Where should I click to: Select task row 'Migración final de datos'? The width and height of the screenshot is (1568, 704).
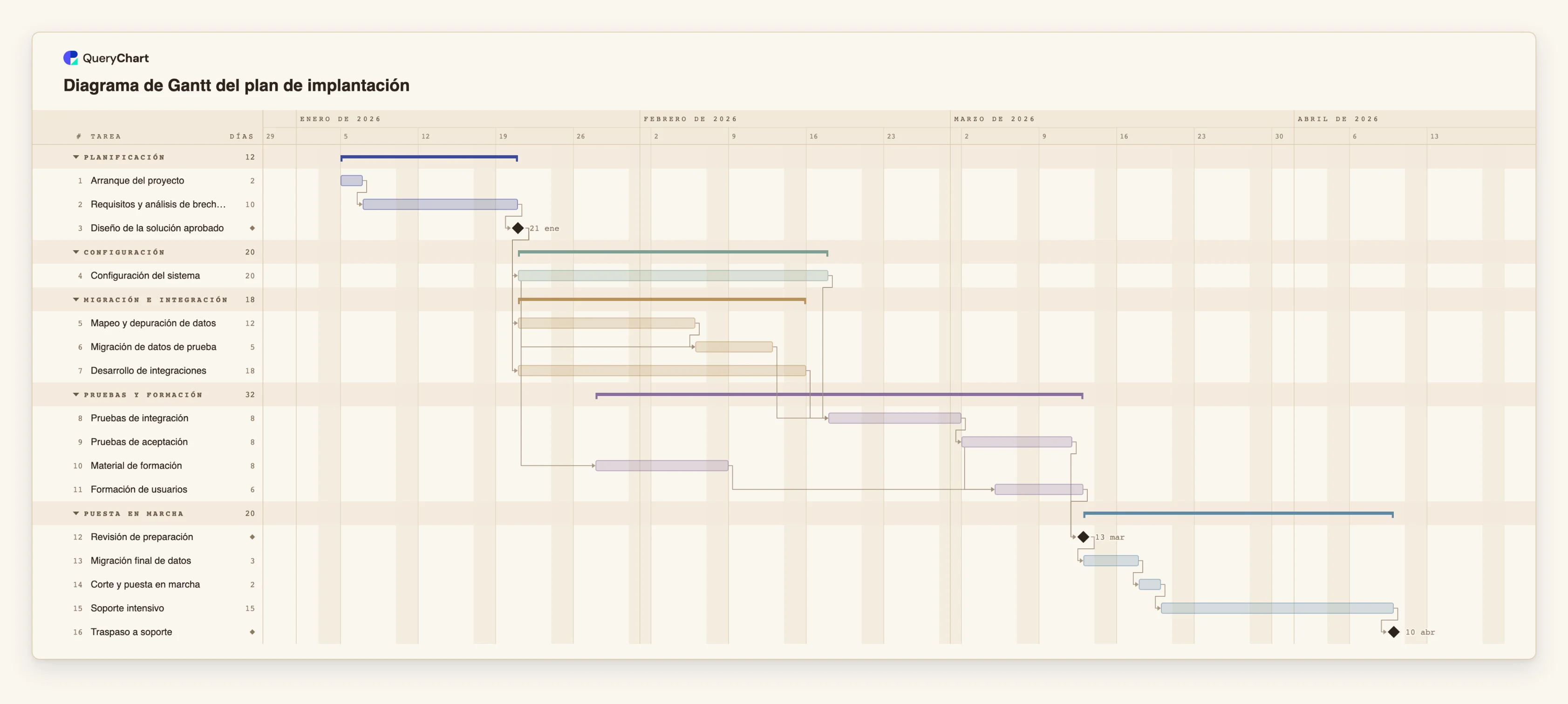[147, 561]
